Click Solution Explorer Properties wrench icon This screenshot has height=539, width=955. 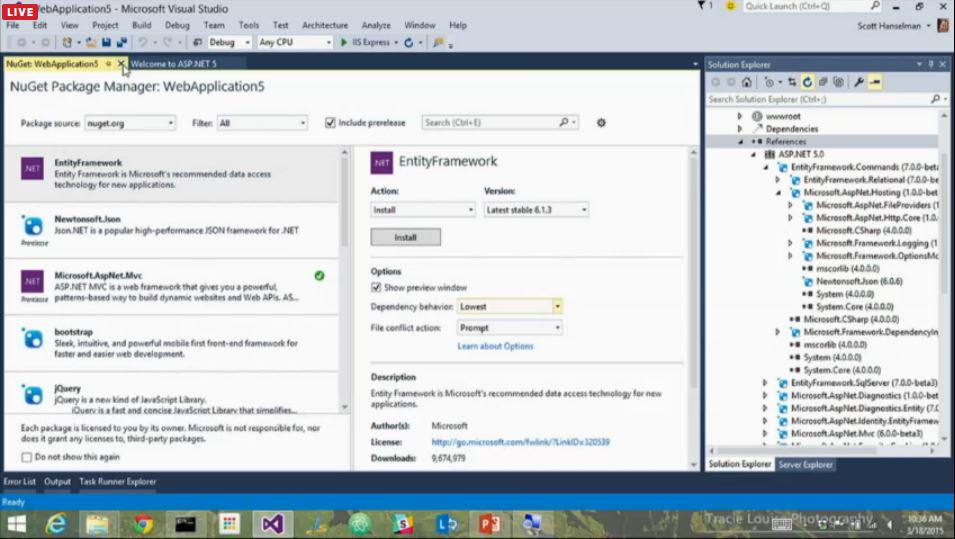[x=859, y=82]
